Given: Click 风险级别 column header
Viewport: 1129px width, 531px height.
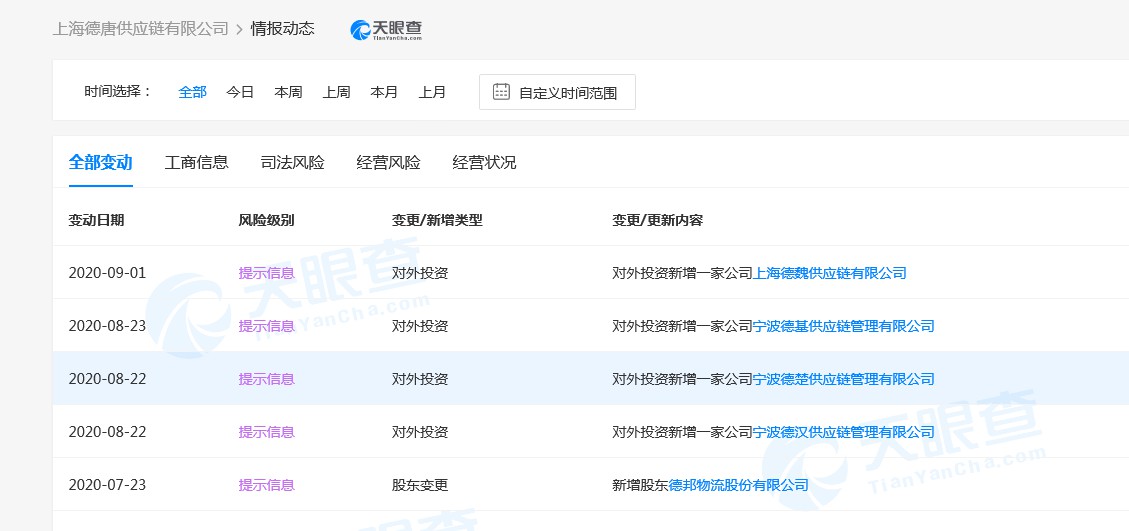Looking at the screenshot, I should click(x=266, y=220).
